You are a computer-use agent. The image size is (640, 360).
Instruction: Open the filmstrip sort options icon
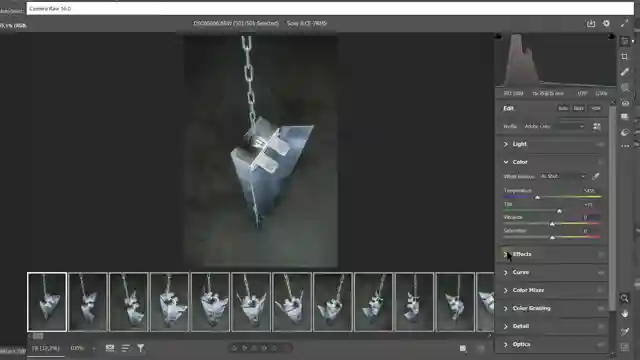tap(125, 348)
